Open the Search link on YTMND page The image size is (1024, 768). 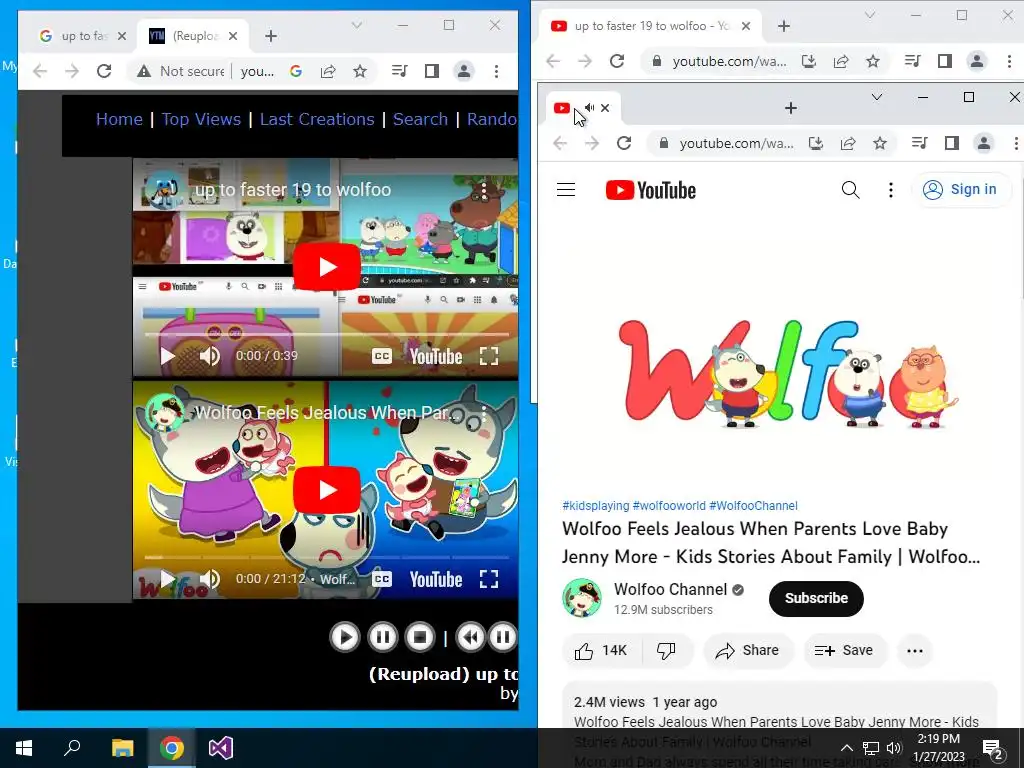[x=421, y=119]
